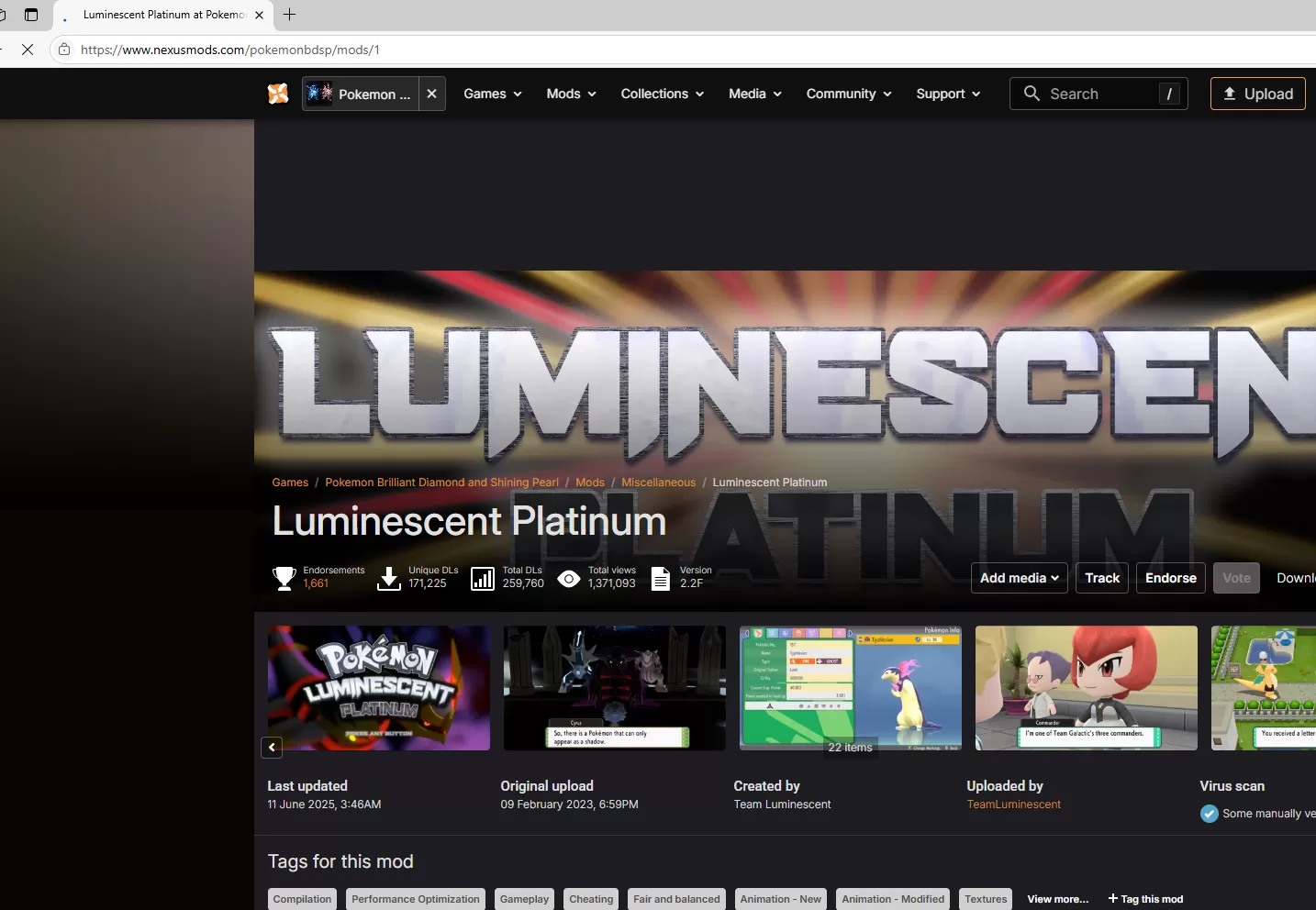
Task: Click the Endorsements trophy icon
Action: tap(284, 578)
